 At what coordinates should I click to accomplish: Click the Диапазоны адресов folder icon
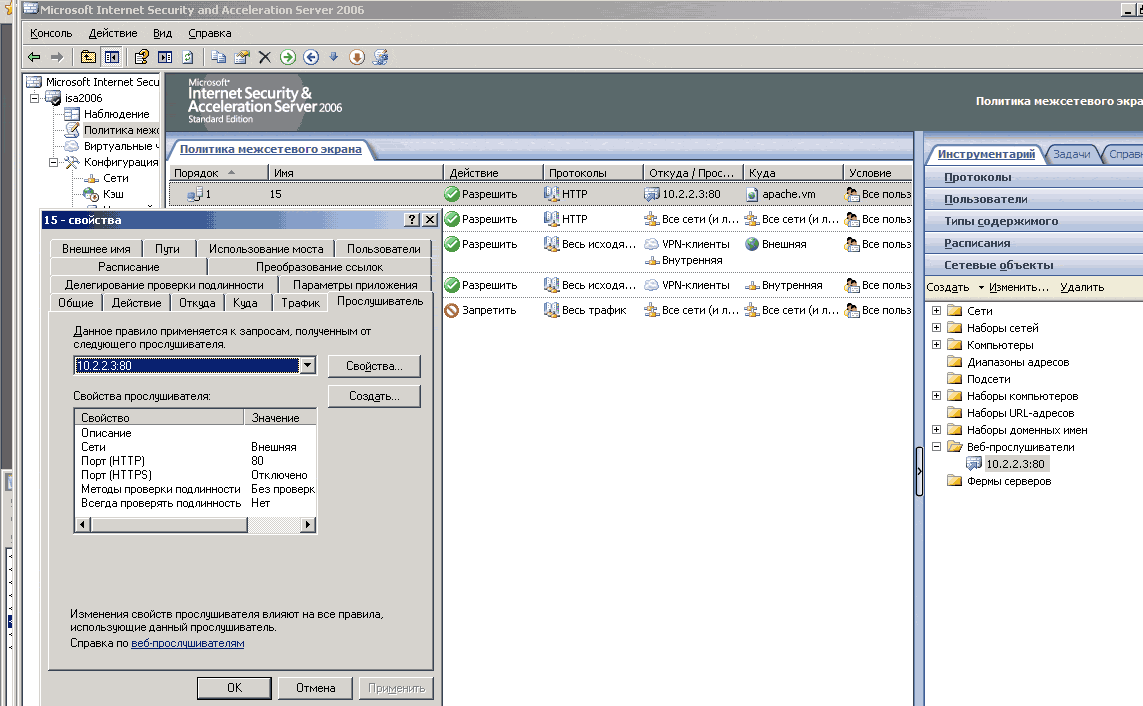(x=955, y=361)
